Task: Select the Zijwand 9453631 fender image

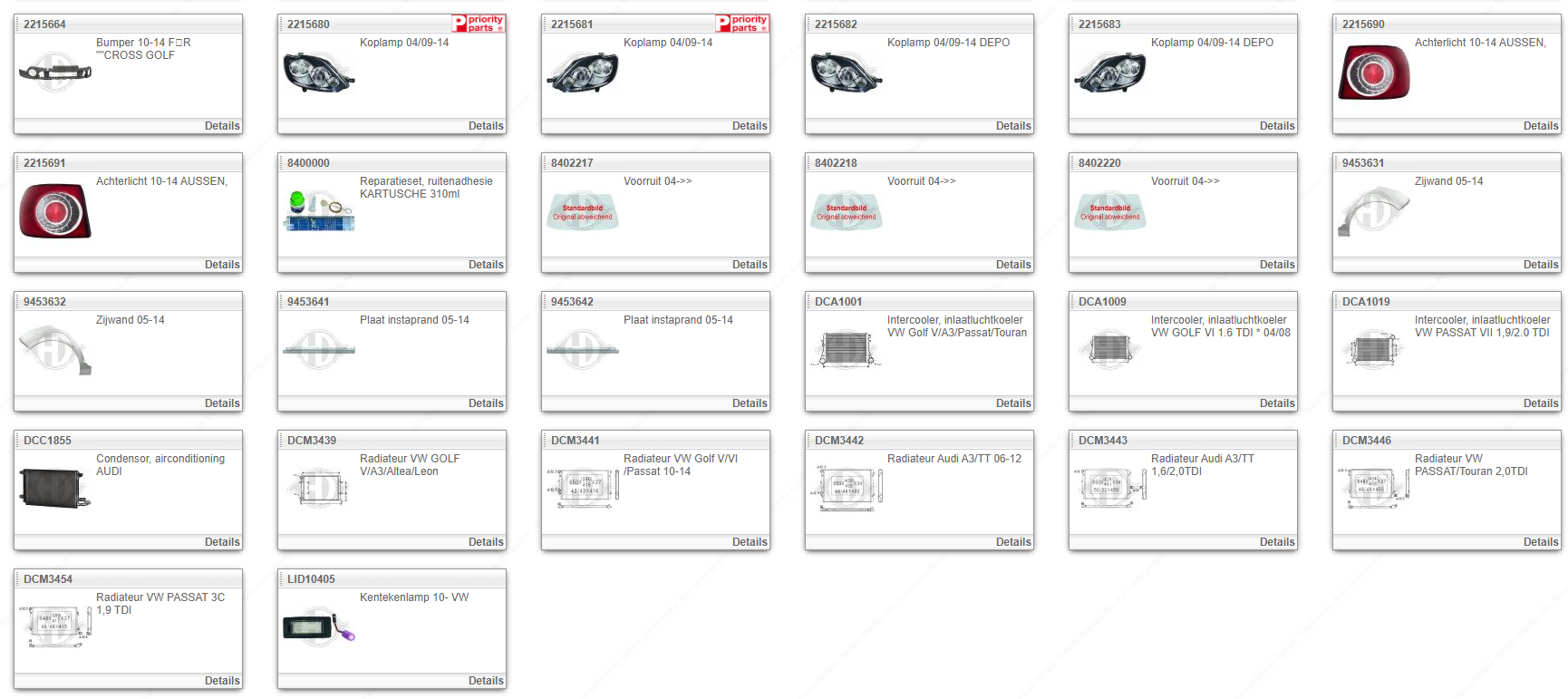Action: click(x=1373, y=211)
